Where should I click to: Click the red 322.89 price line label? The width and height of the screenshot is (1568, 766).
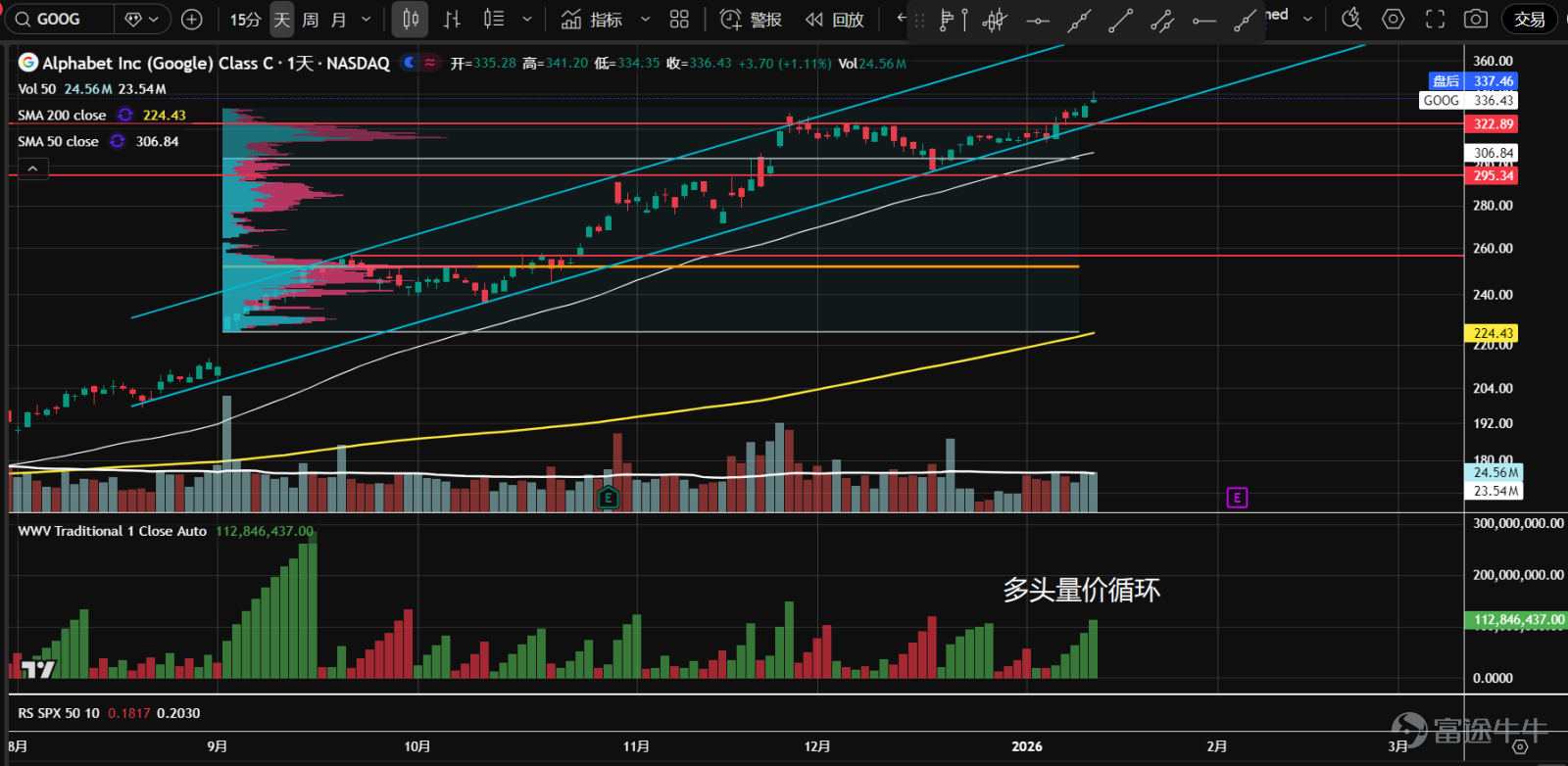click(x=1493, y=124)
